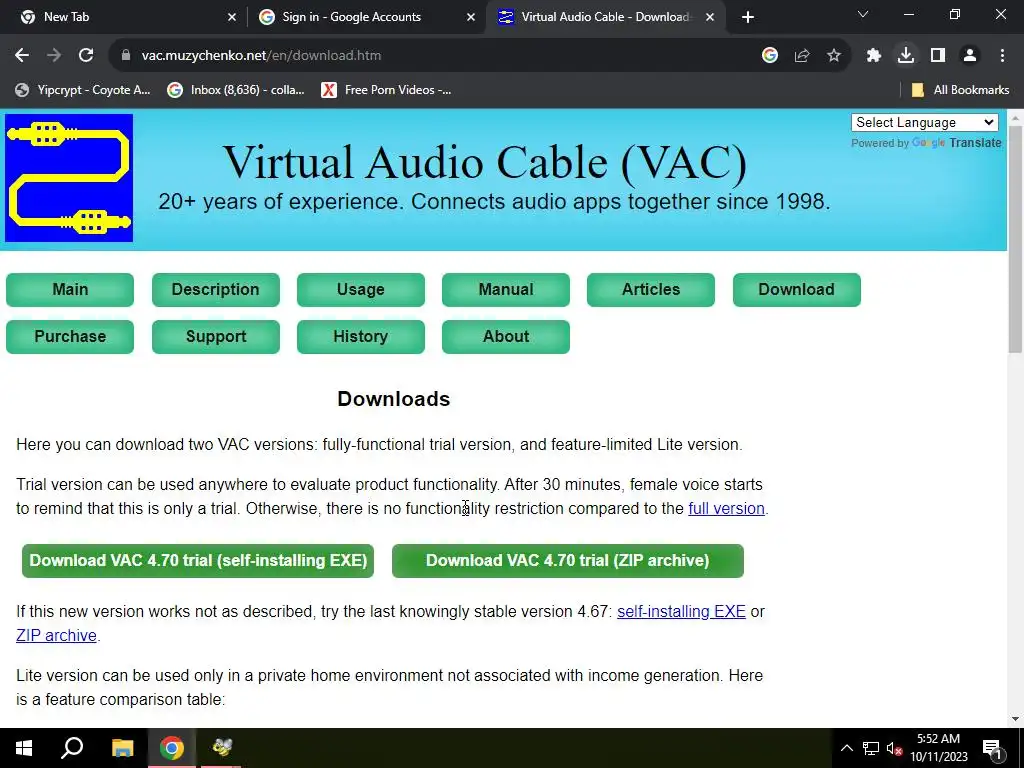The width and height of the screenshot is (1024, 768).
Task: Download VAC 4.70 trial self-installing EXE
Action: 198,561
